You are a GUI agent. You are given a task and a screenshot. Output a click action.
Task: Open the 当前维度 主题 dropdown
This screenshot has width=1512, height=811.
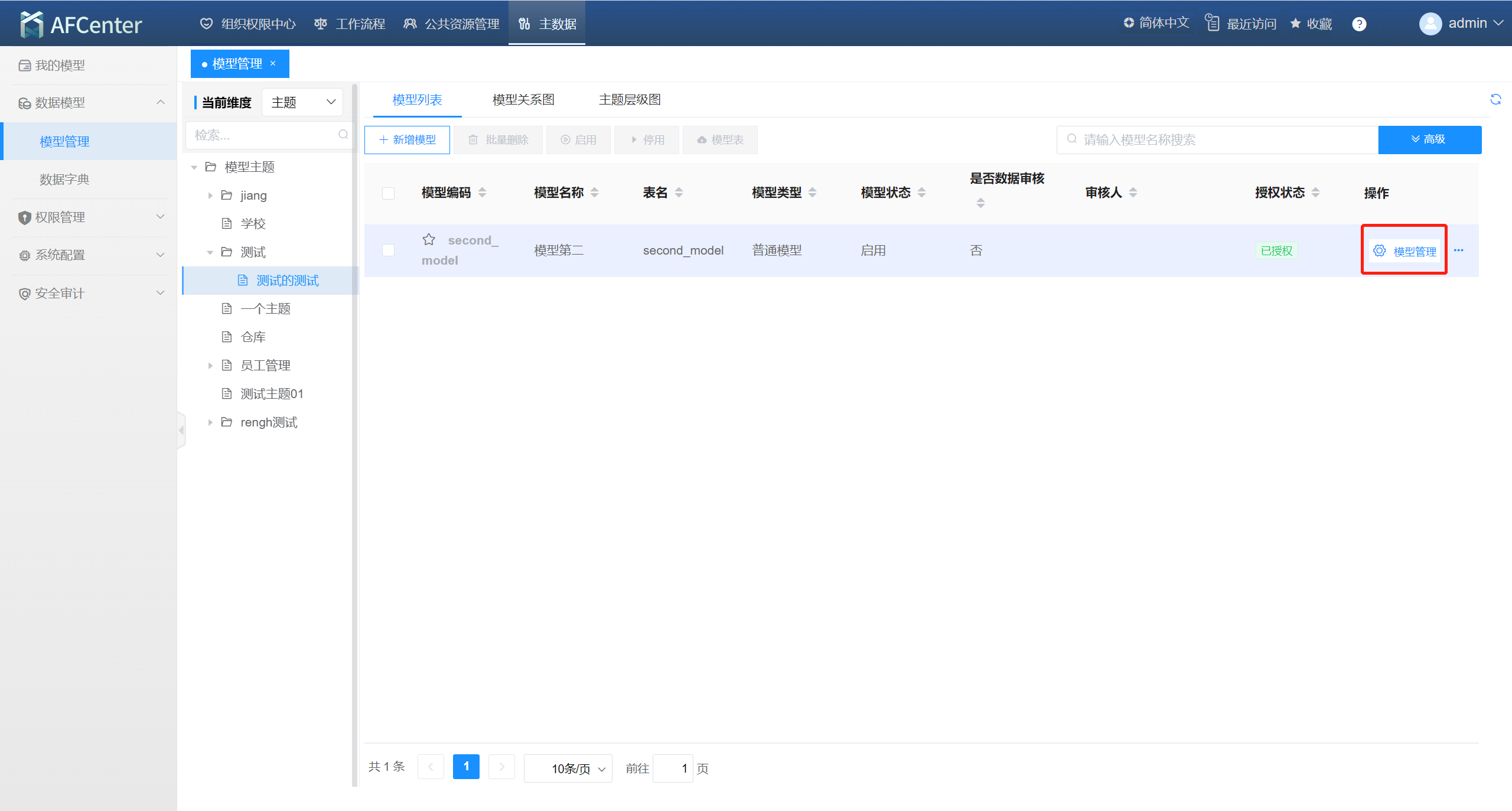pos(302,102)
